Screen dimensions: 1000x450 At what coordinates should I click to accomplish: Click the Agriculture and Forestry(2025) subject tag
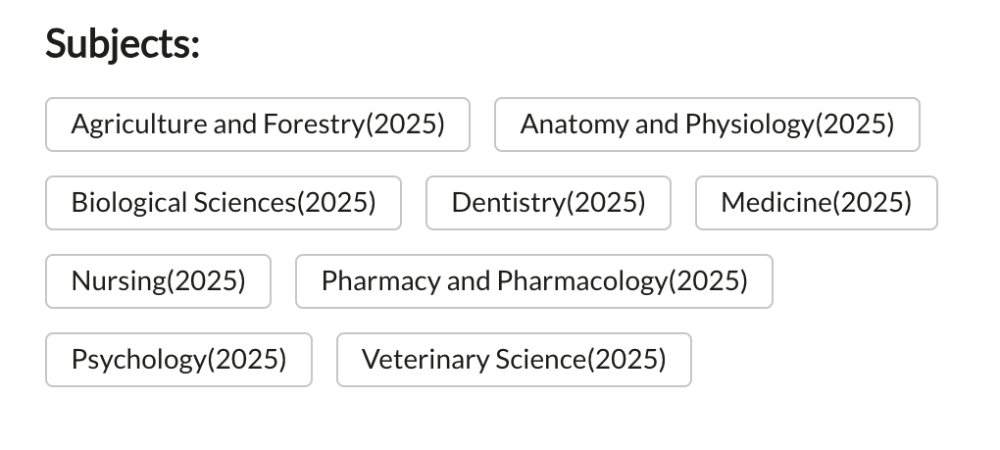pos(257,124)
